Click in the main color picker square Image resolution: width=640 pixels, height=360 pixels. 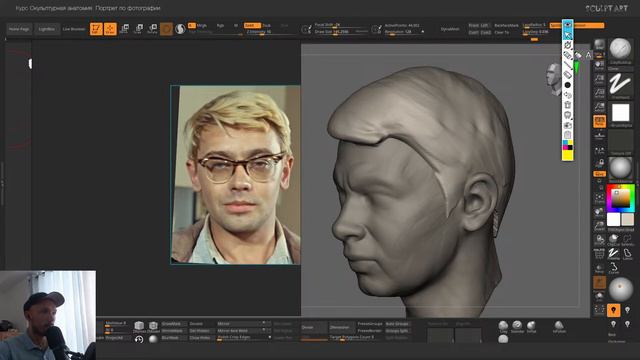620,198
